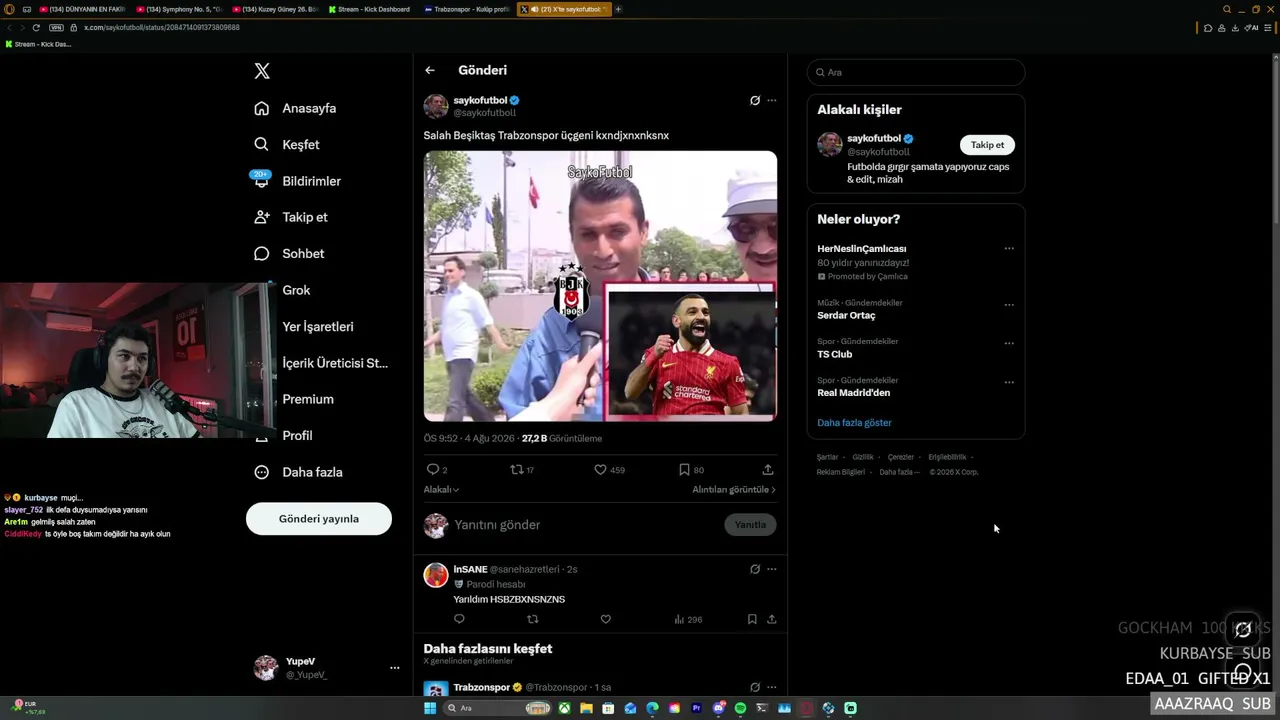Click the Gönderi yayınla button
The image size is (1280, 720).
click(x=319, y=519)
